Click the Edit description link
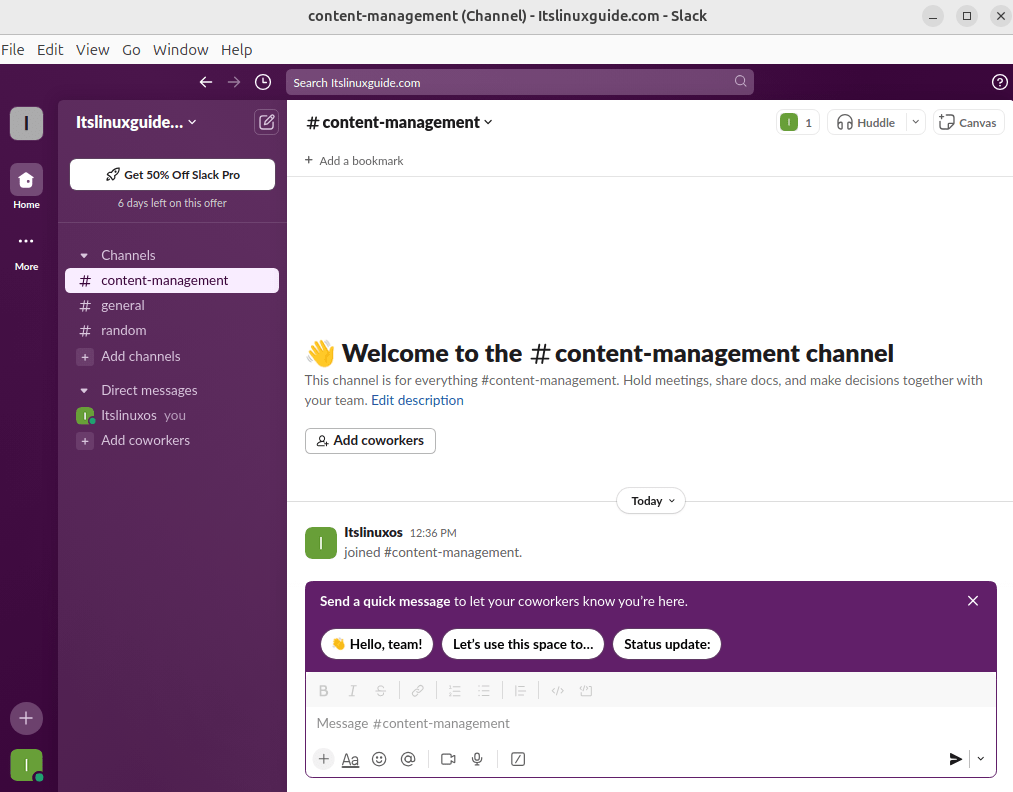This screenshot has height=792, width=1013. 417,400
